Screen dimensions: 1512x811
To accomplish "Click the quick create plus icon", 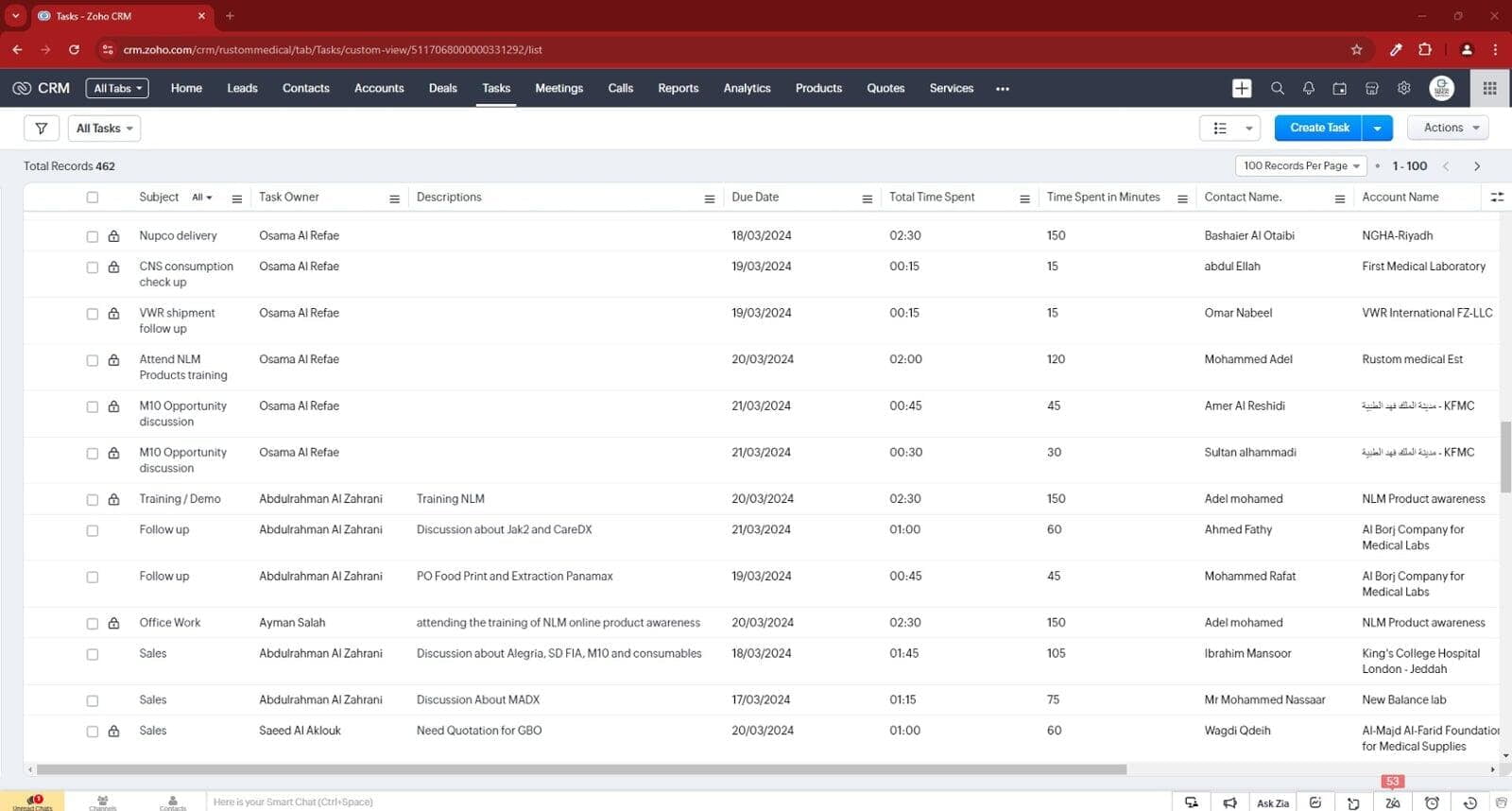I will pyautogui.click(x=1242, y=88).
